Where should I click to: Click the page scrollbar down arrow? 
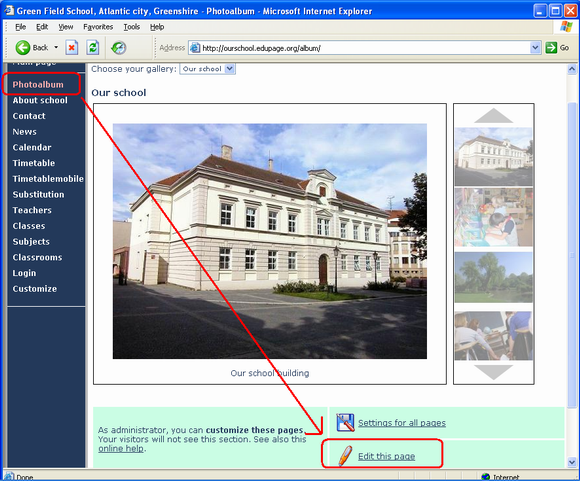point(572,462)
